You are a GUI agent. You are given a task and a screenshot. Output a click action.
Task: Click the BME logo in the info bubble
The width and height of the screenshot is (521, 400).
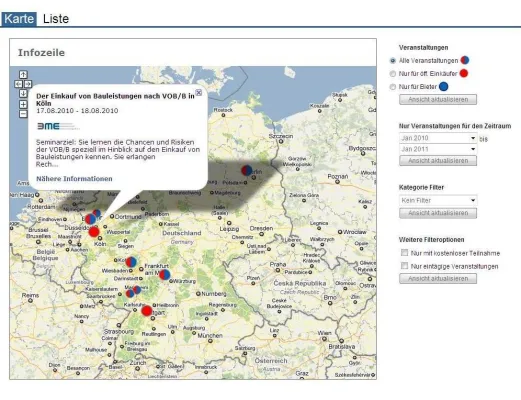(57, 126)
